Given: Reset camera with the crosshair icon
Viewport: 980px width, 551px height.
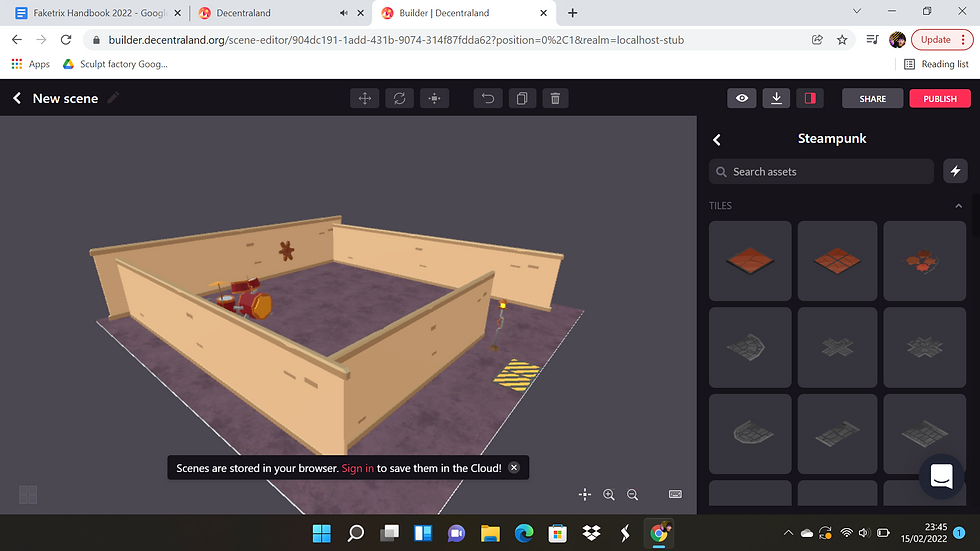Looking at the screenshot, I should coord(584,494).
